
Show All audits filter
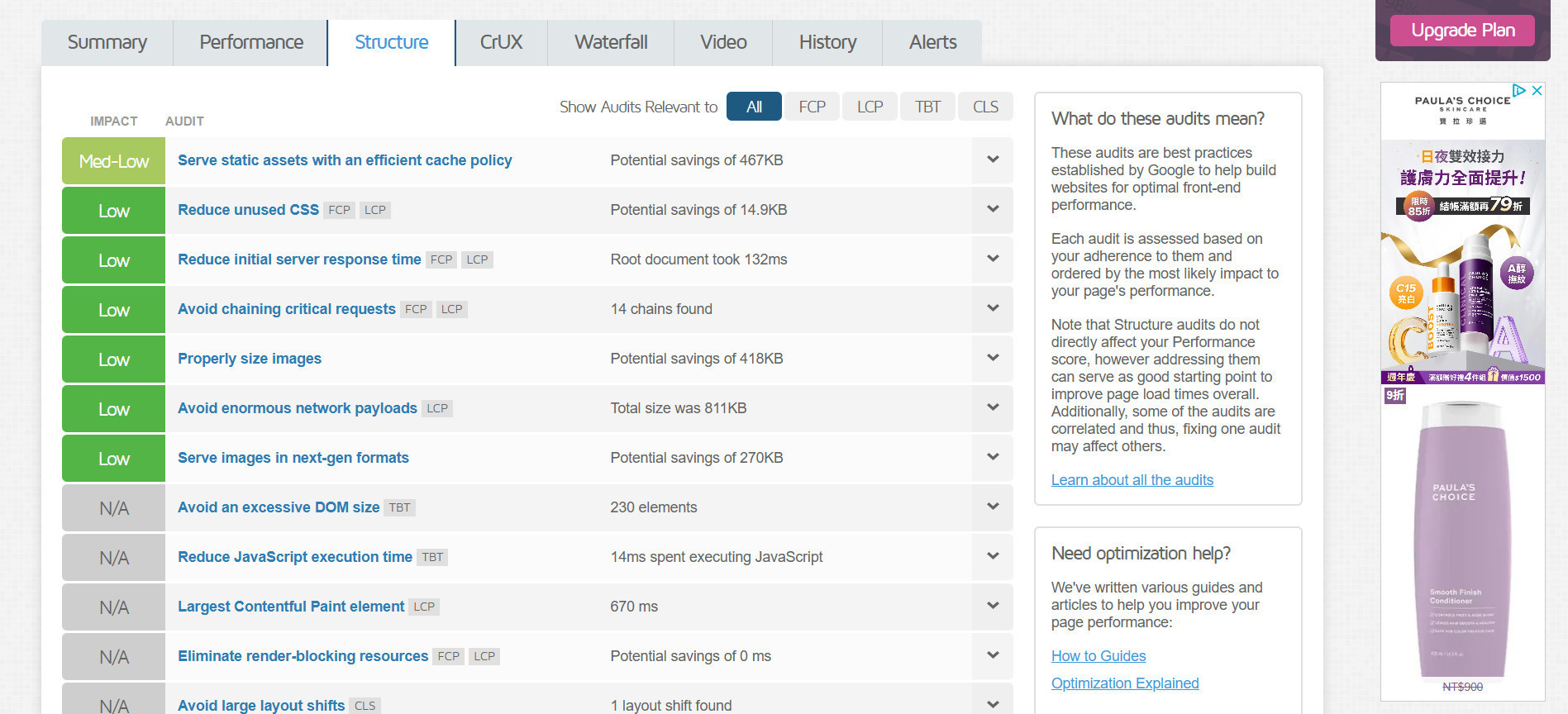[754, 107]
